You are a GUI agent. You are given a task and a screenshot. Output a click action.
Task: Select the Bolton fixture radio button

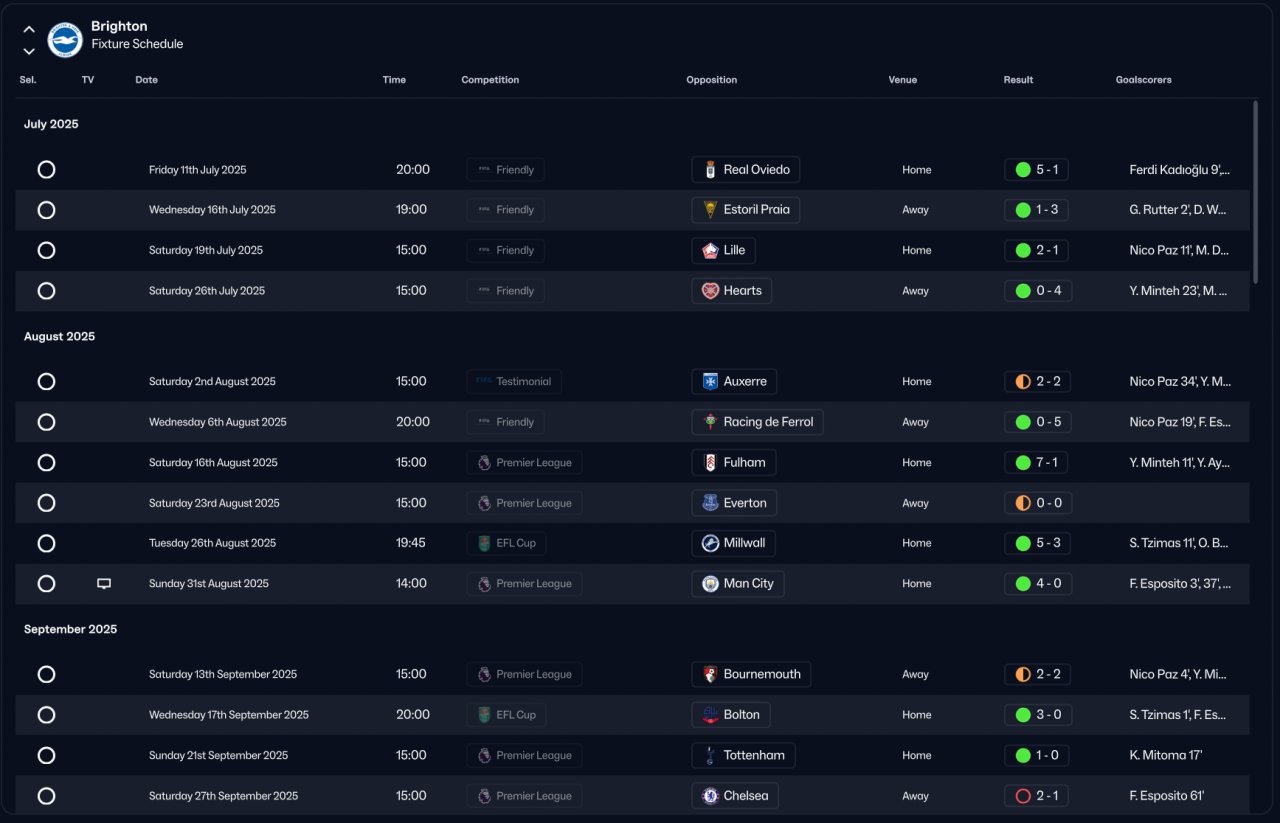point(46,715)
